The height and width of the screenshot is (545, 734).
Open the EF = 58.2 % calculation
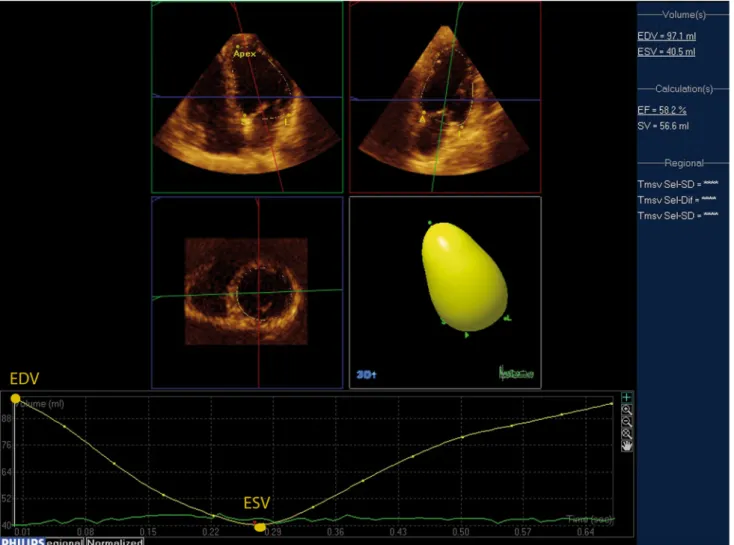click(661, 110)
